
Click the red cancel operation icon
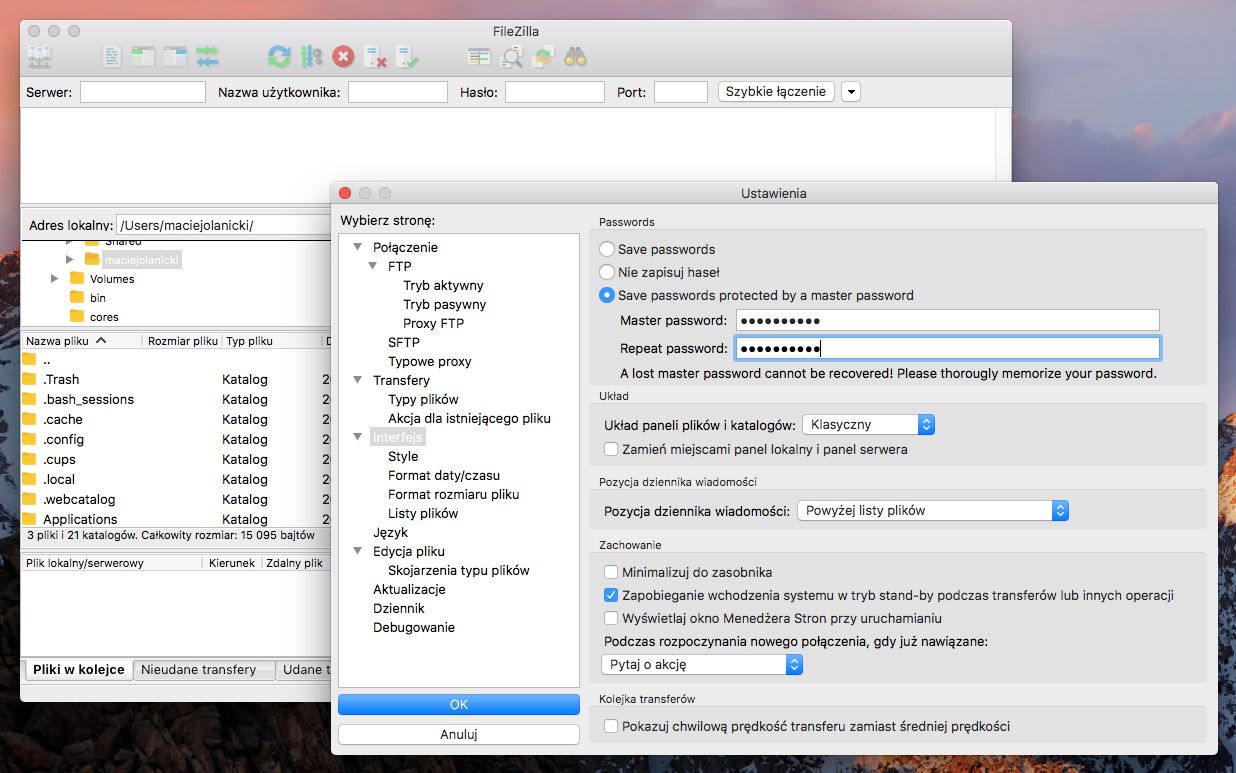pos(343,57)
